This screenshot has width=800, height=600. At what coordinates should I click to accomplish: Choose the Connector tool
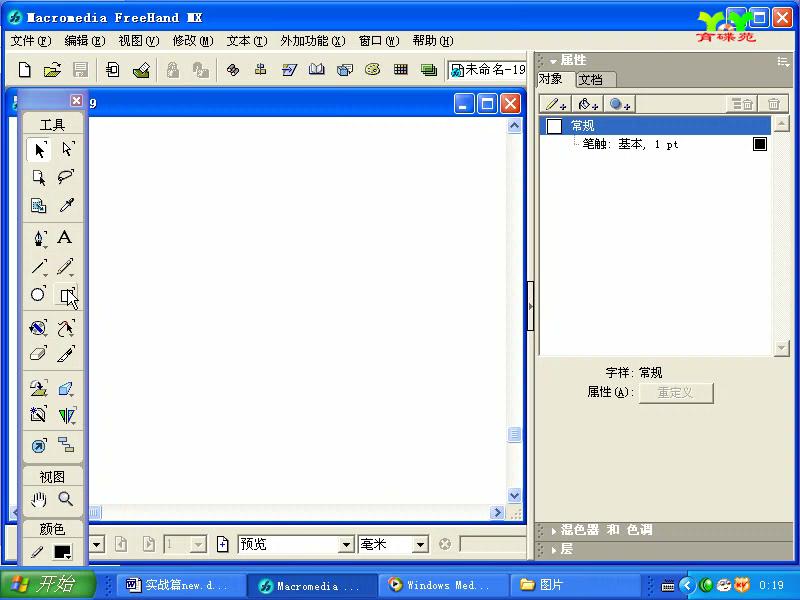coord(66,445)
